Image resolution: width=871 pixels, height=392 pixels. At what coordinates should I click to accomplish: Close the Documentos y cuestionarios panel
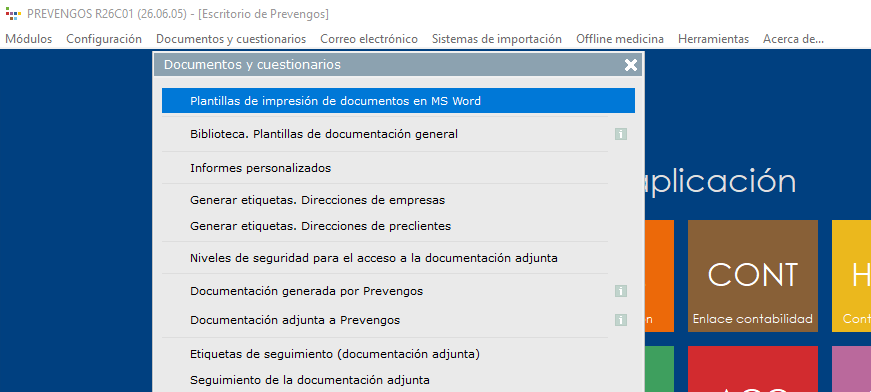pos(630,65)
